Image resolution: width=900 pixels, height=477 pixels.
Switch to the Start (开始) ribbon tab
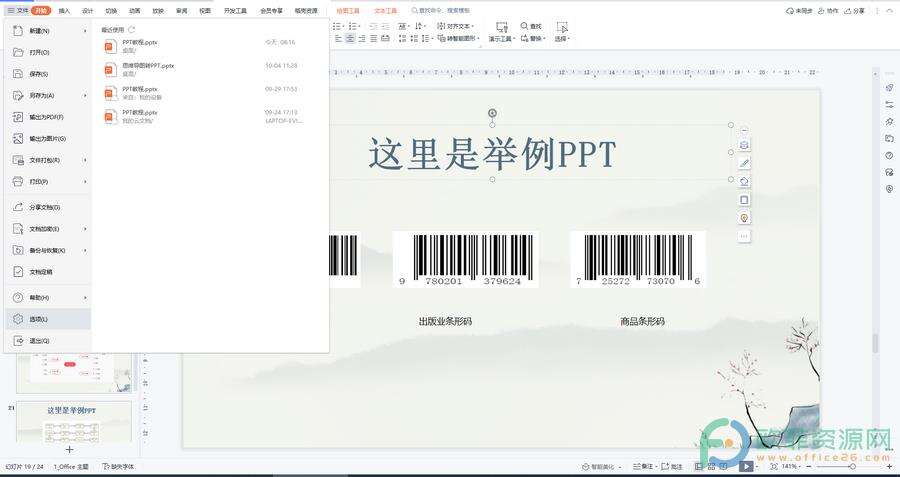tap(41, 10)
